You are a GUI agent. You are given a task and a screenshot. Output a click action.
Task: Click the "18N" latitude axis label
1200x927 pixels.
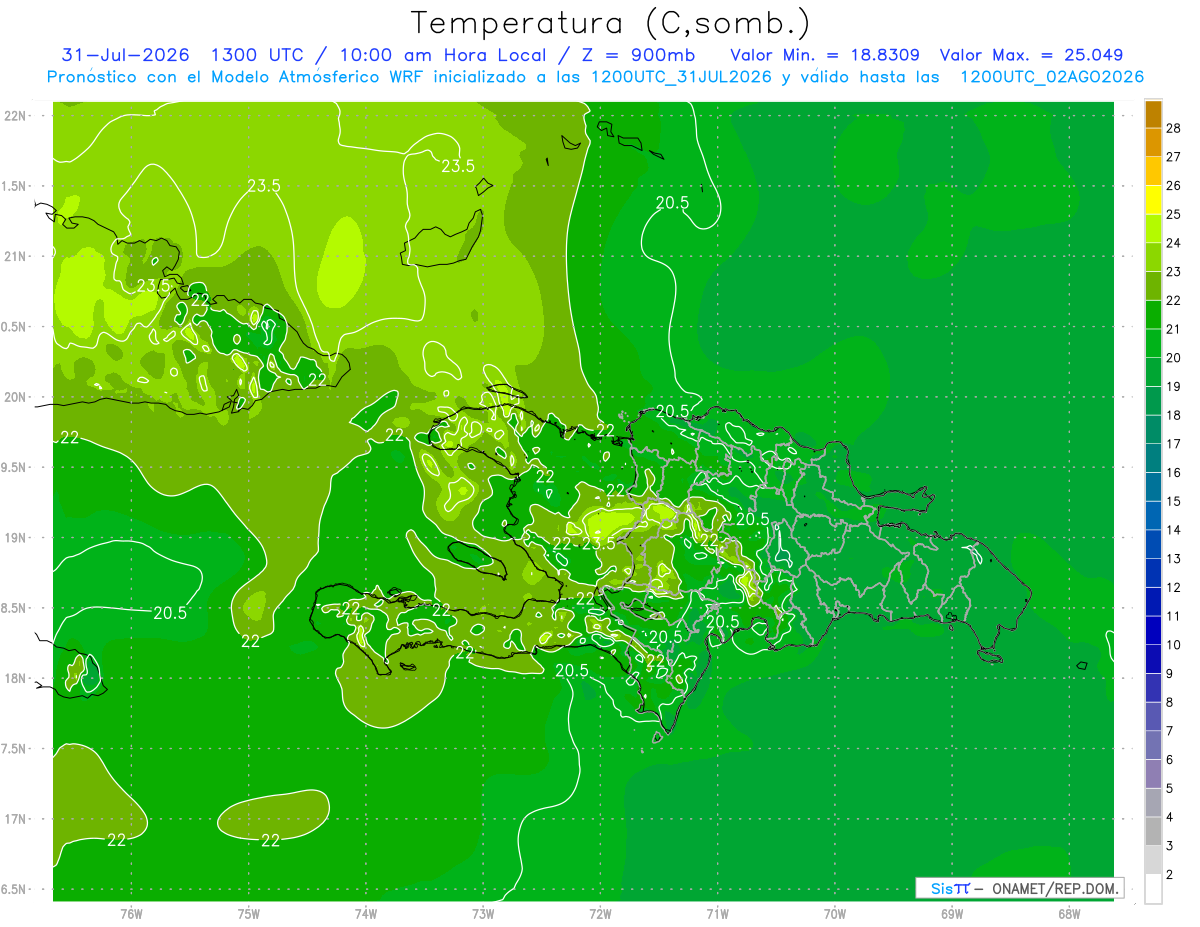pyautogui.click(x=16, y=678)
